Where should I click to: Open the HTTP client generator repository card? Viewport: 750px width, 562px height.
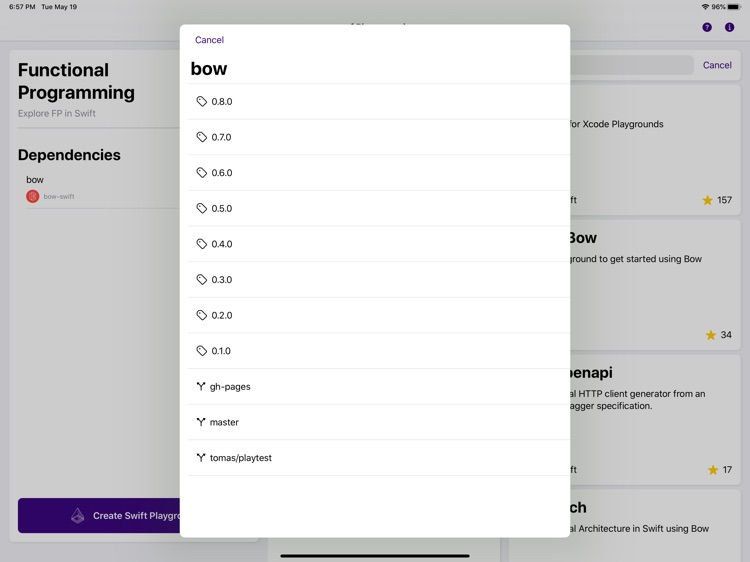pos(655,419)
